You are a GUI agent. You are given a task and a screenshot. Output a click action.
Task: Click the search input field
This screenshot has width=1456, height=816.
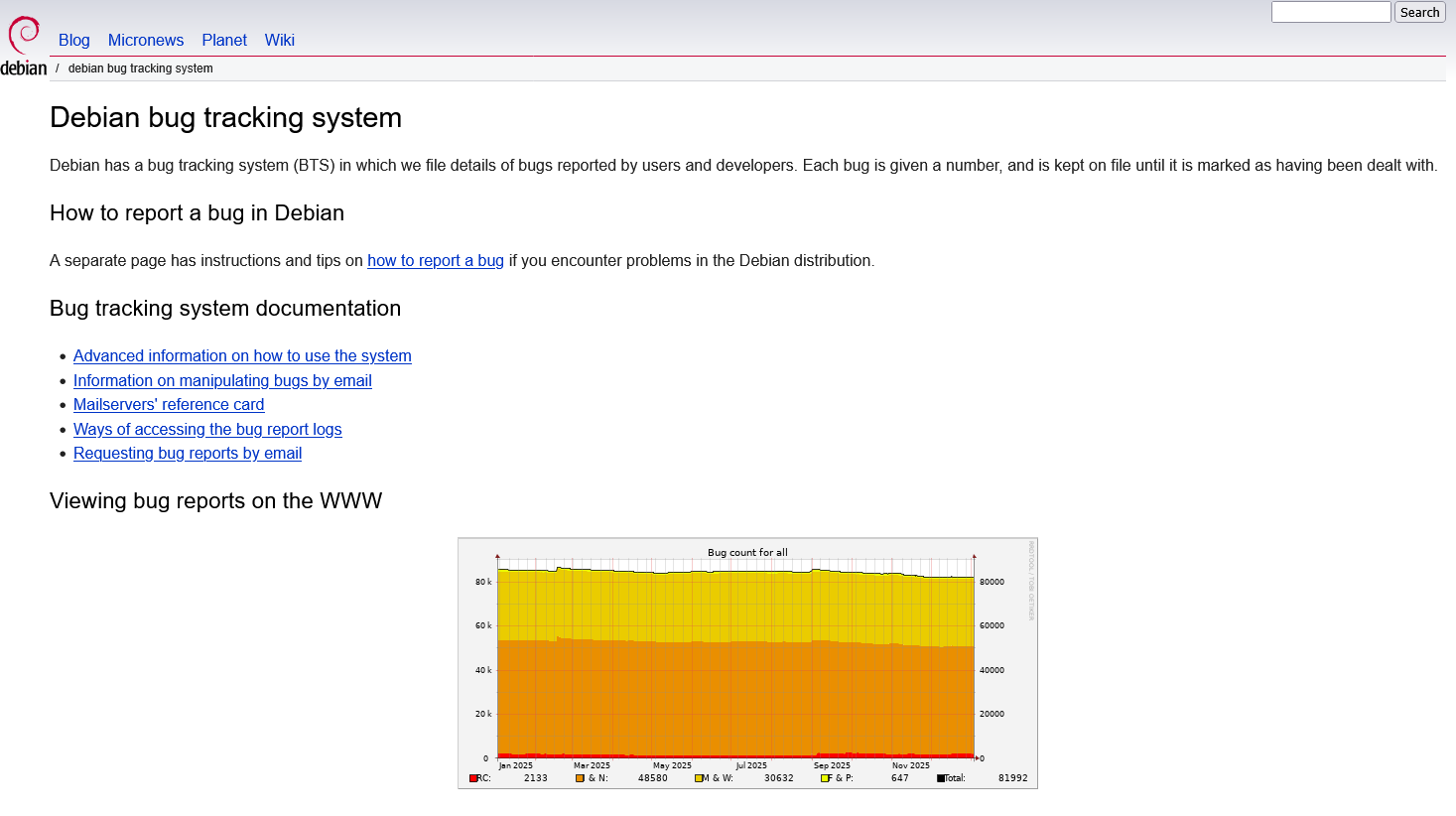pyautogui.click(x=1330, y=12)
